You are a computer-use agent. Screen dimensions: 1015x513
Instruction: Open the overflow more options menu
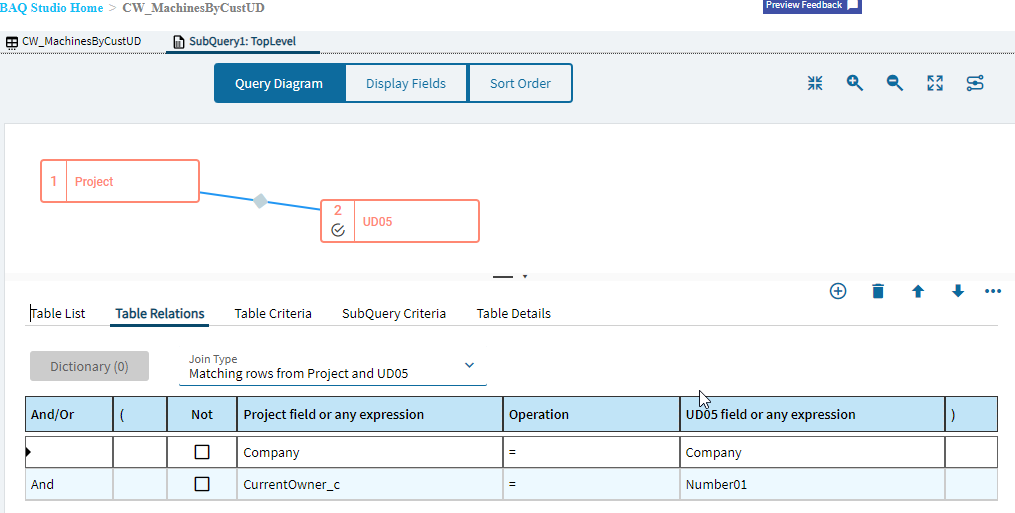[993, 291]
